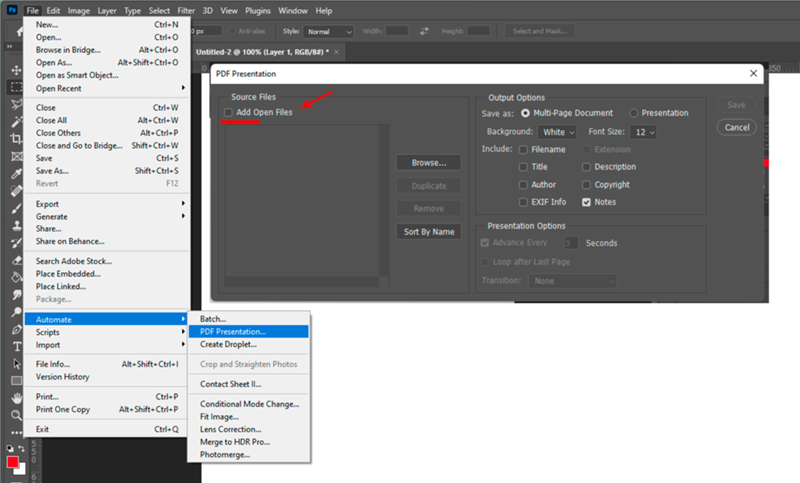
Task: Select the Rectangle shape tool
Action: (16, 380)
